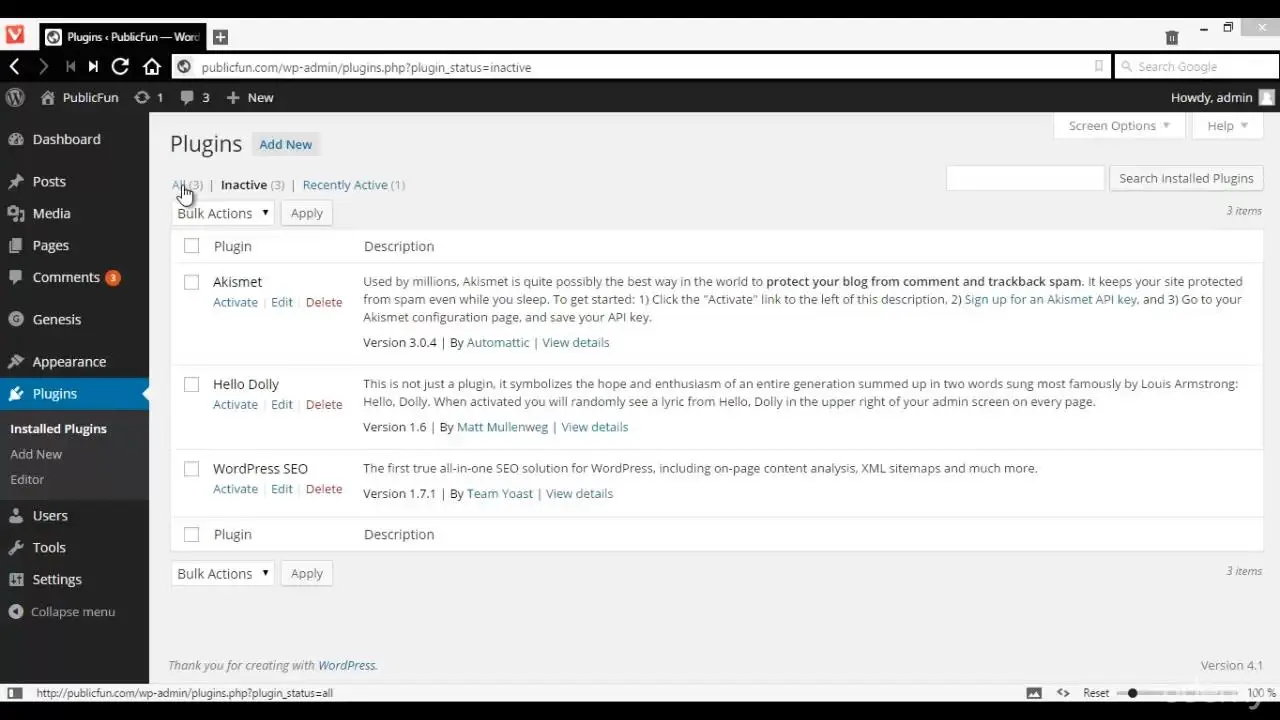The height and width of the screenshot is (720, 1280).
Task: Select all plugins with header checkbox
Action: pos(191,246)
